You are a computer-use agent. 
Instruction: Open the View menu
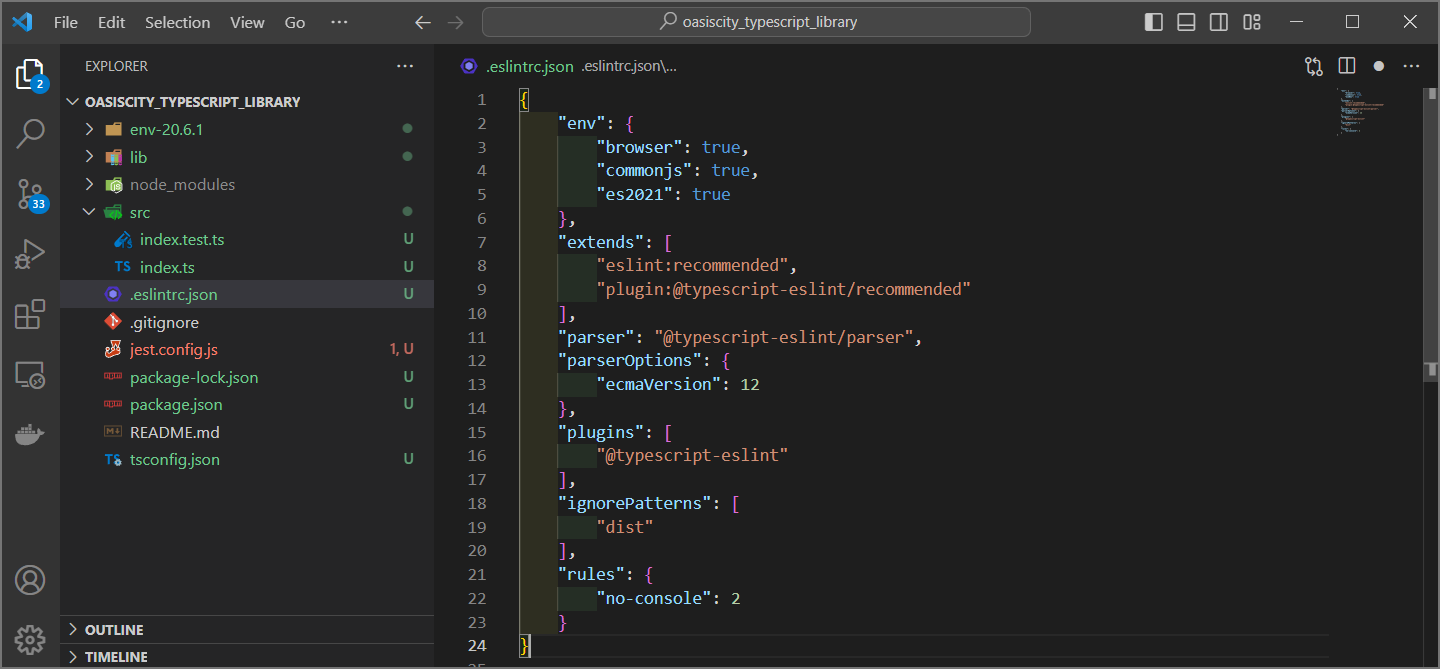(x=247, y=22)
